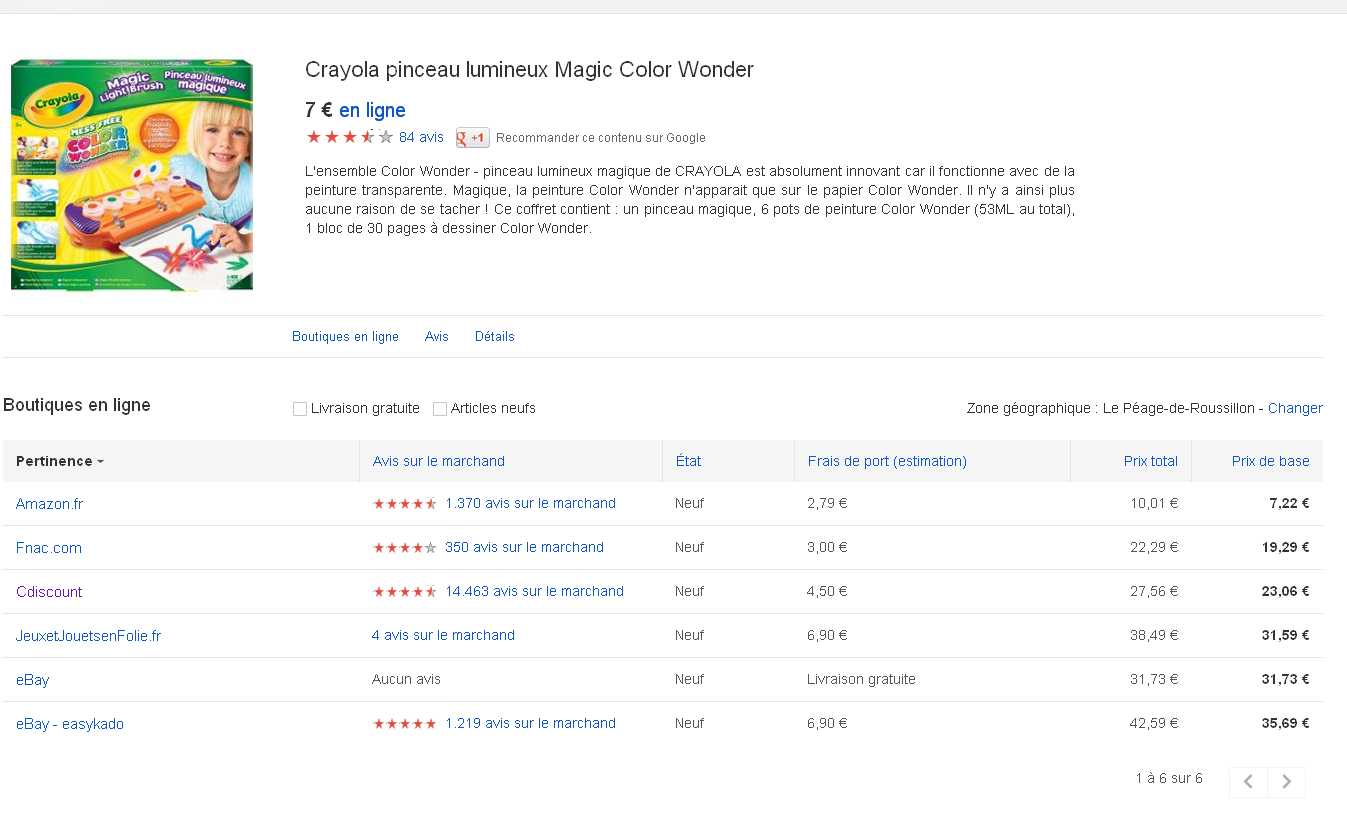Open the Cdiscount merchant link
Viewport: 1347px width, 813px height.
tap(49, 592)
